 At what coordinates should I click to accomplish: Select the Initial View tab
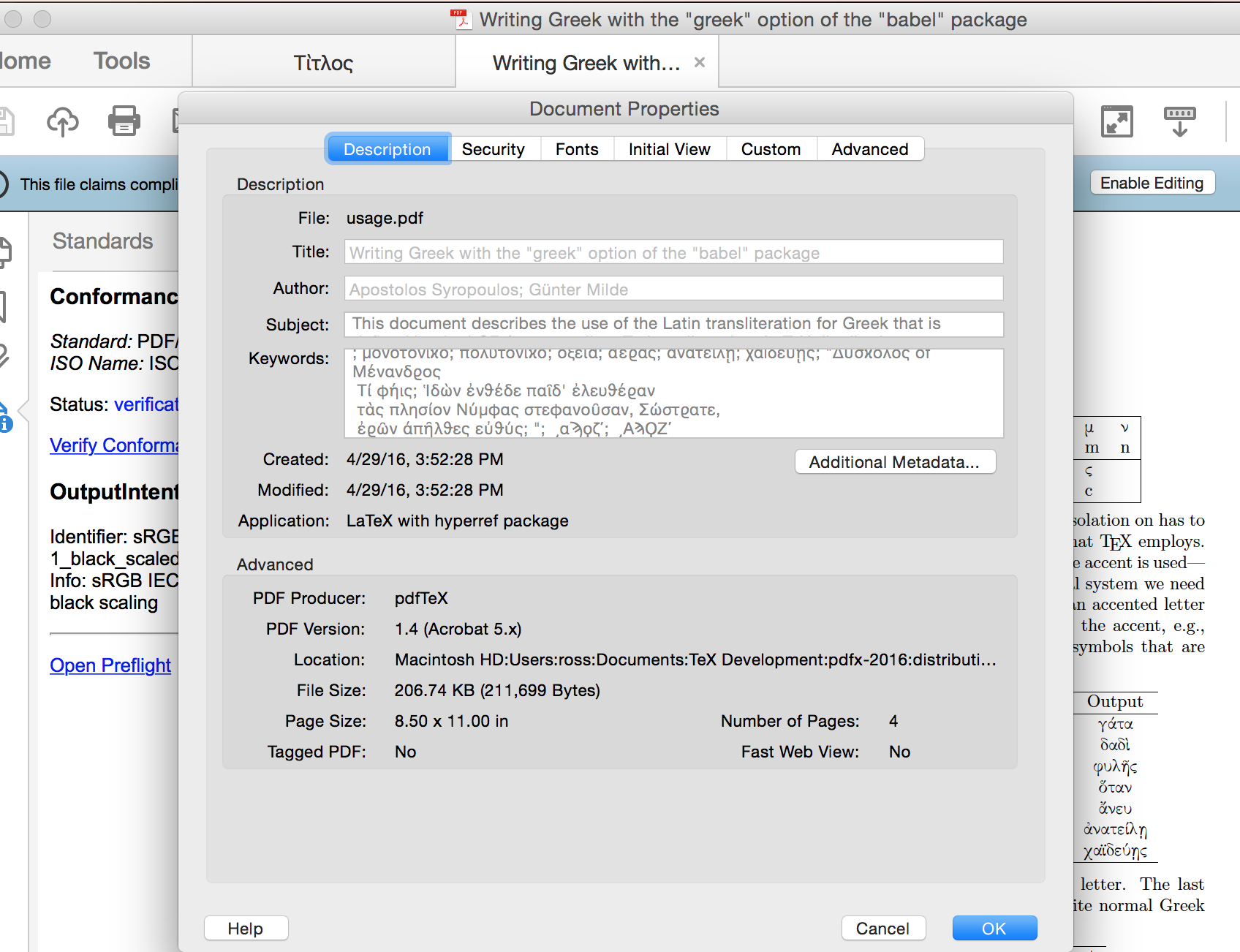[669, 149]
